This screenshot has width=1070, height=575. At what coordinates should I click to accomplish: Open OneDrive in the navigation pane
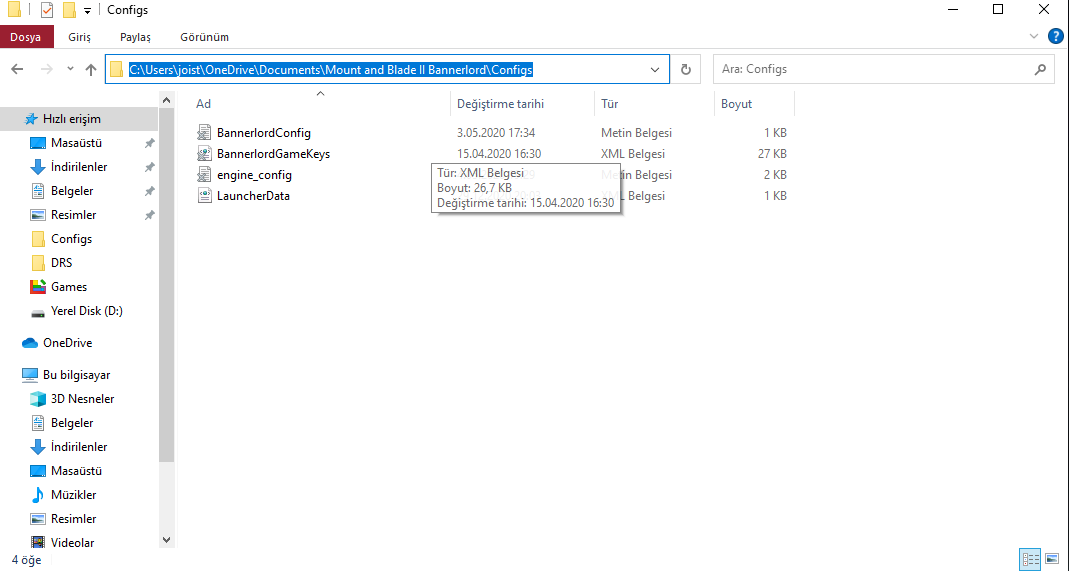[67, 342]
